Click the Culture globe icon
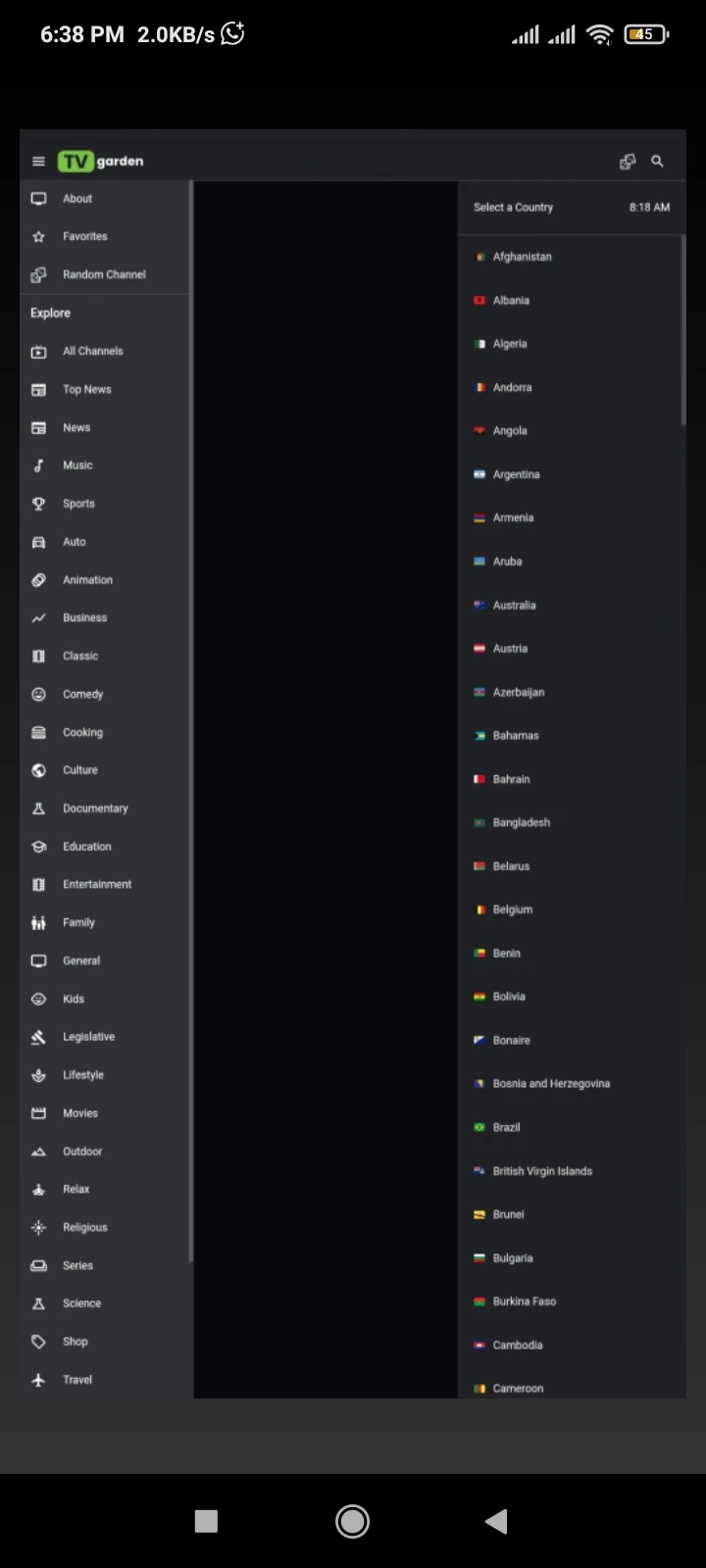706x1568 pixels. [x=39, y=770]
